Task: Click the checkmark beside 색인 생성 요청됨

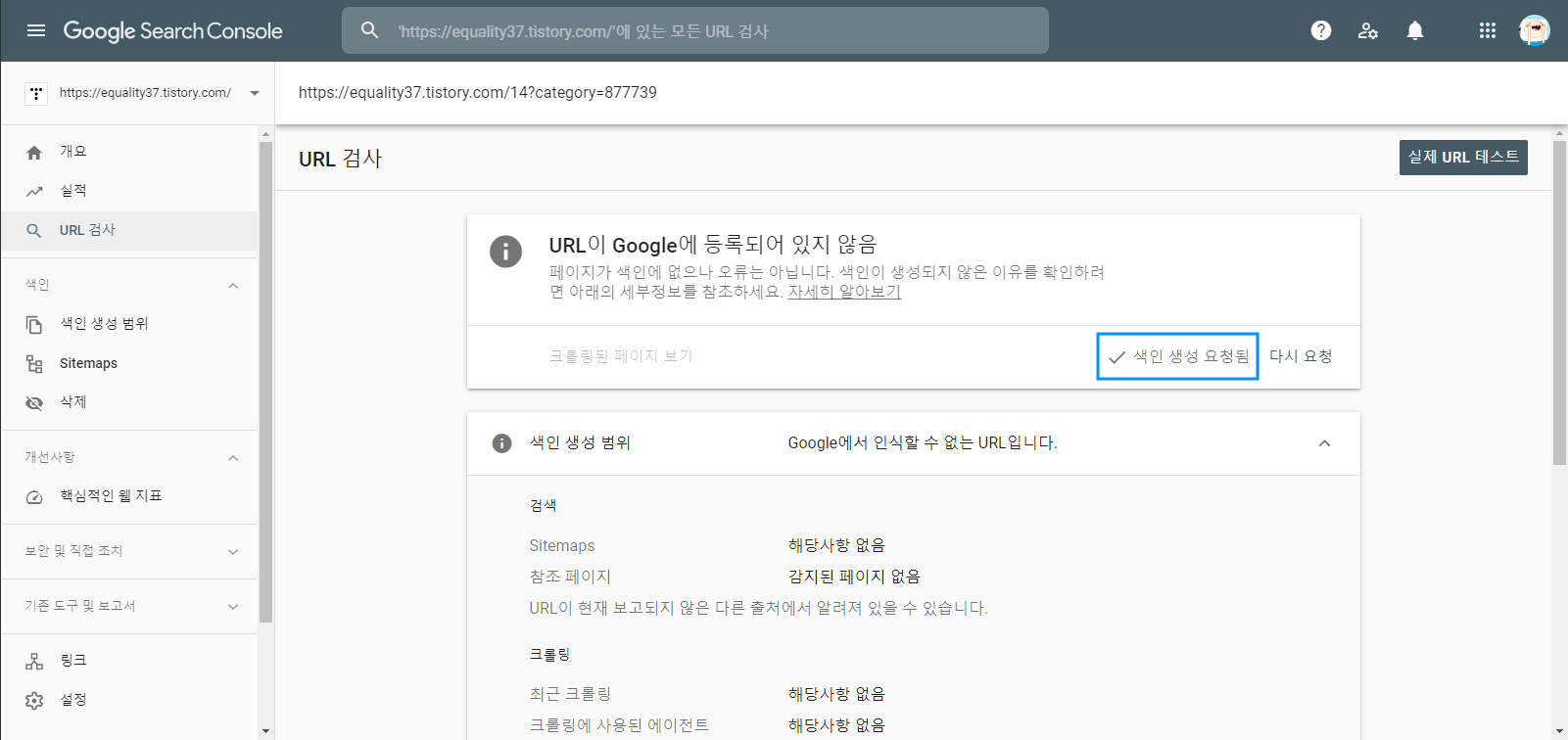Action: tap(1117, 357)
